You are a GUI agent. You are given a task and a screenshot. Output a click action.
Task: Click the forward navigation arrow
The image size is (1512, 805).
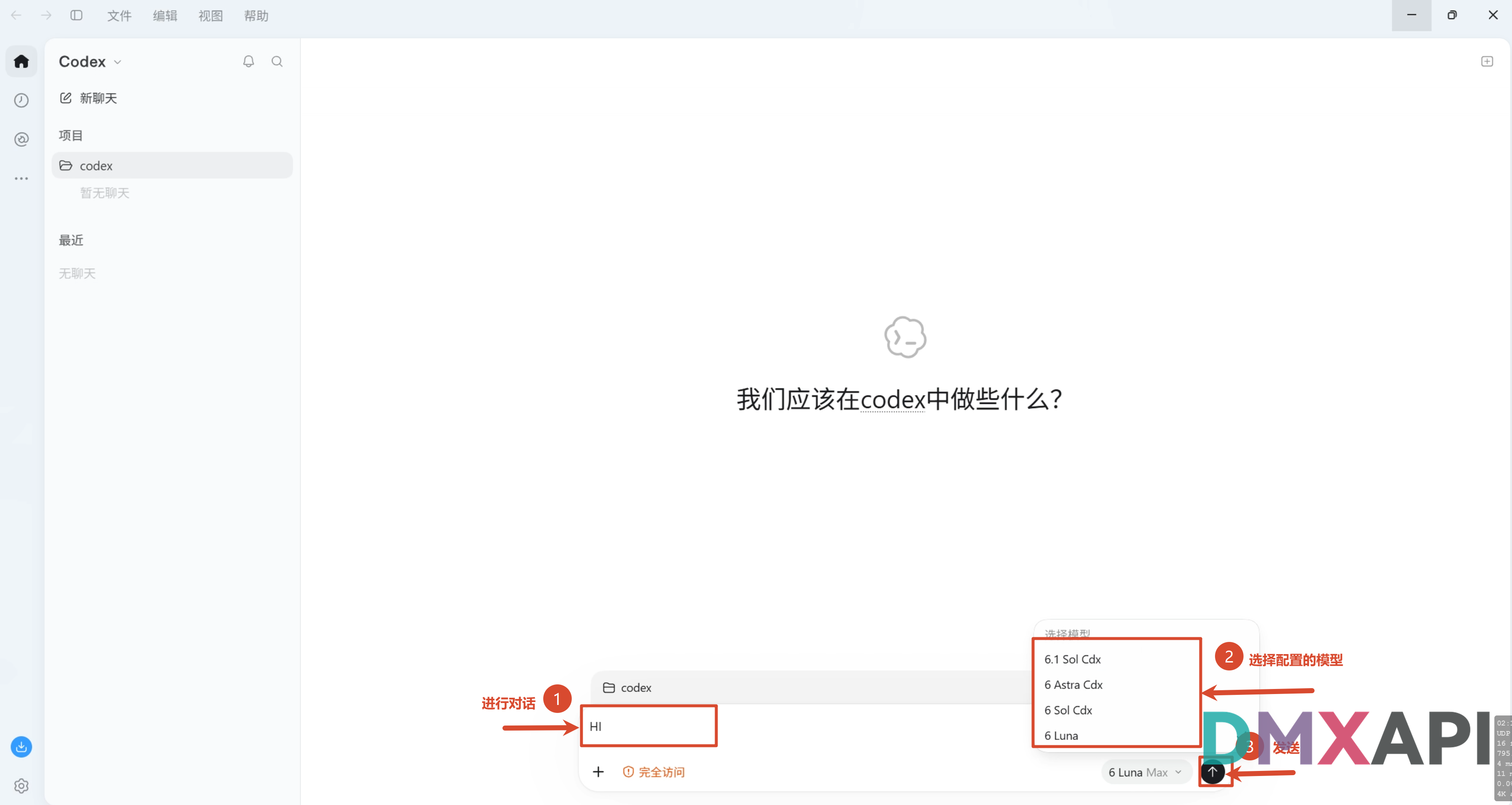point(46,15)
